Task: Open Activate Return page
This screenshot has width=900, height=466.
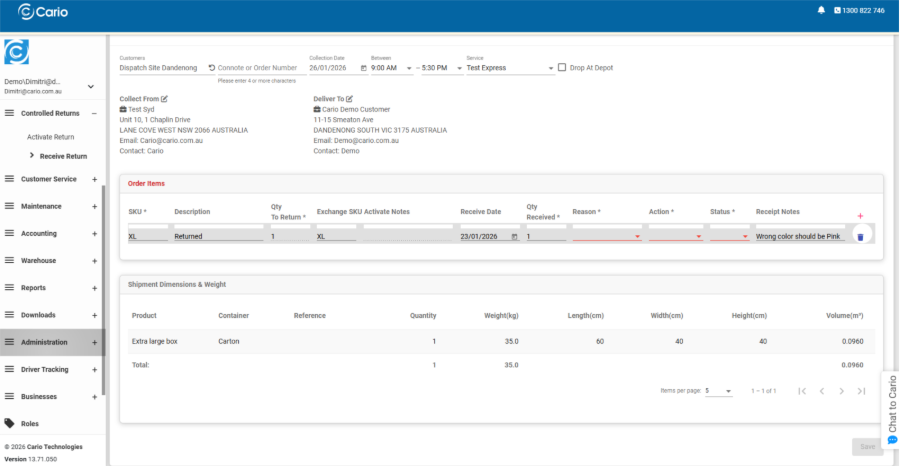Action: tap(51, 136)
